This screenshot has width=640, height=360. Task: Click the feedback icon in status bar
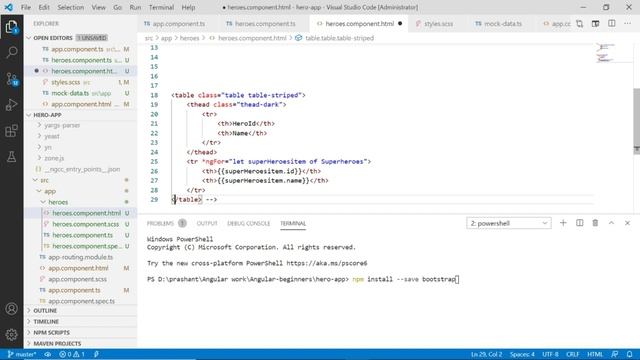(x=615, y=354)
